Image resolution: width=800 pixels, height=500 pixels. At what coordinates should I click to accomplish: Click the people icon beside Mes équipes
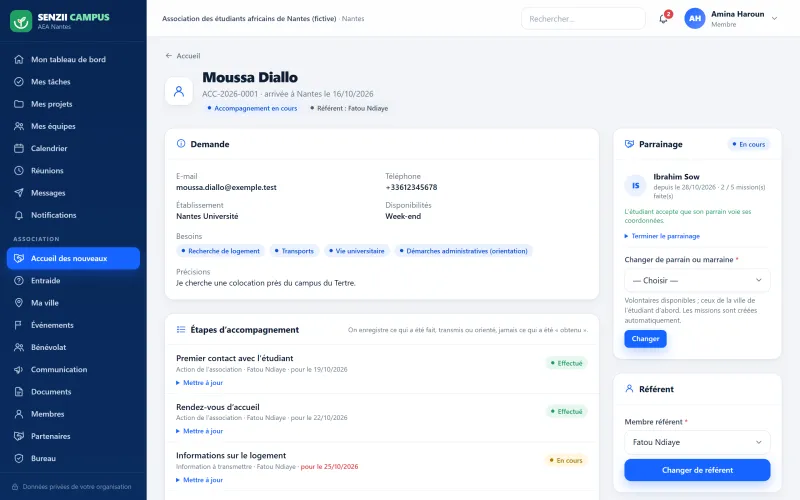pyautogui.click(x=19, y=126)
